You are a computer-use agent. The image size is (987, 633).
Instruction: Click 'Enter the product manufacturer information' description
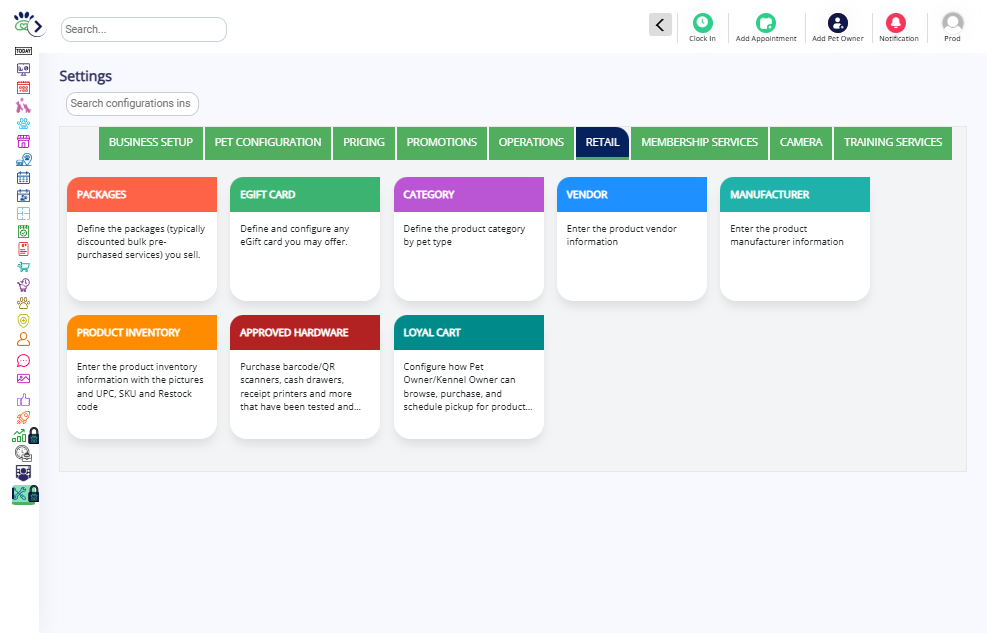tap(787, 235)
